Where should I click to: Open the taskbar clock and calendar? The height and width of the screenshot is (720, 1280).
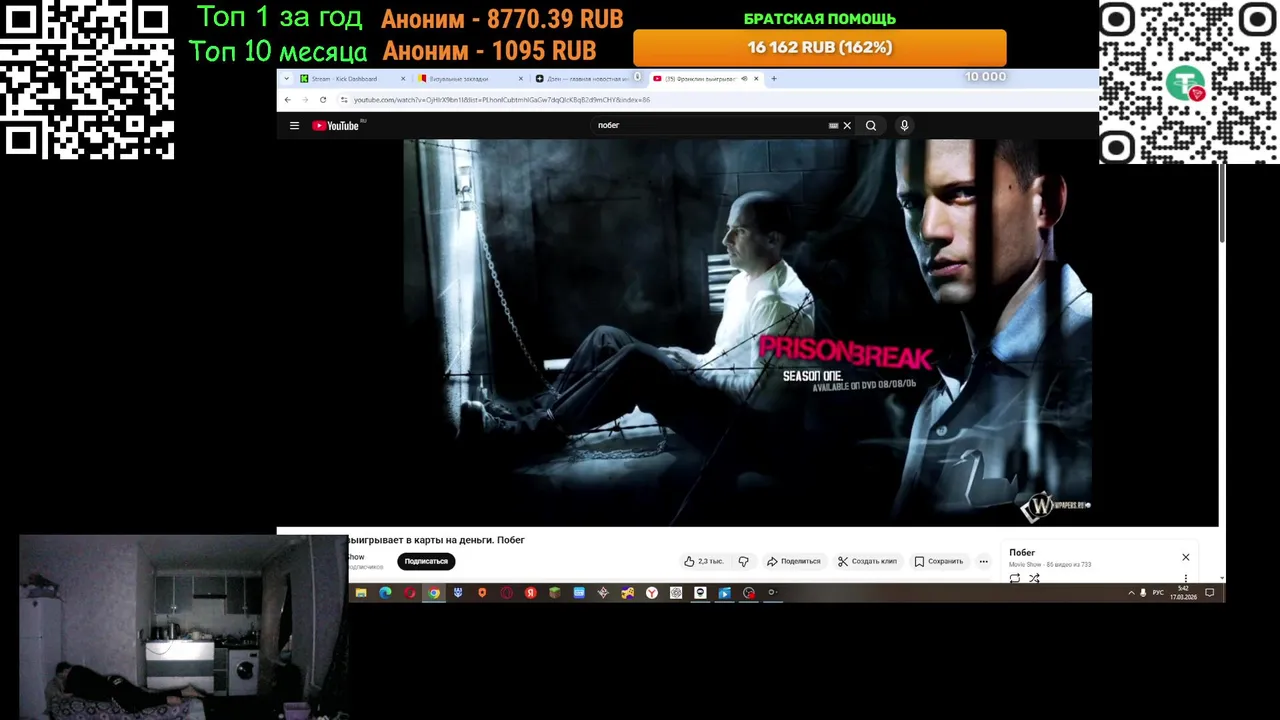1184,593
